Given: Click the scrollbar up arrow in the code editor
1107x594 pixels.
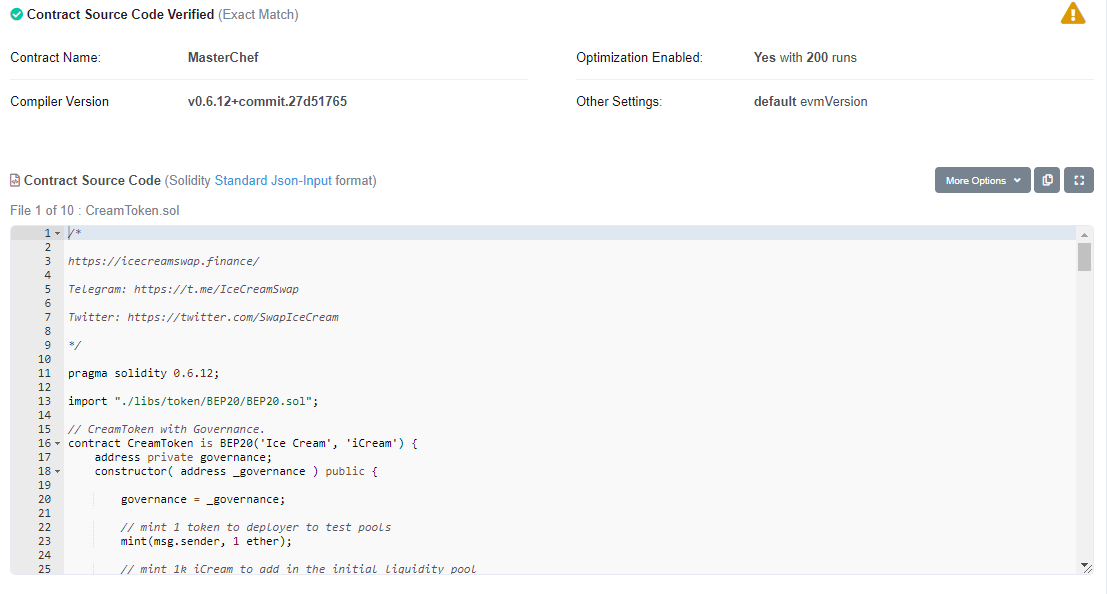Looking at the screenshot, I should click(x=1084, y=234).
